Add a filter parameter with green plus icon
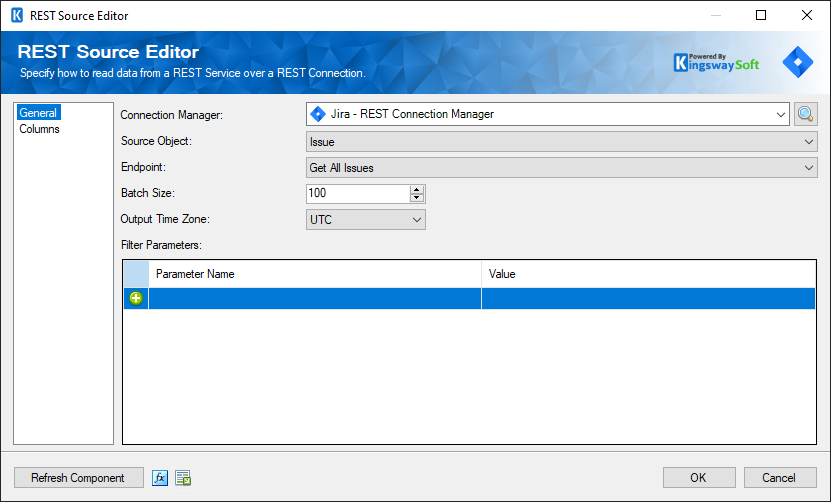The image size is (831, 502). click(x=136, y=298)
